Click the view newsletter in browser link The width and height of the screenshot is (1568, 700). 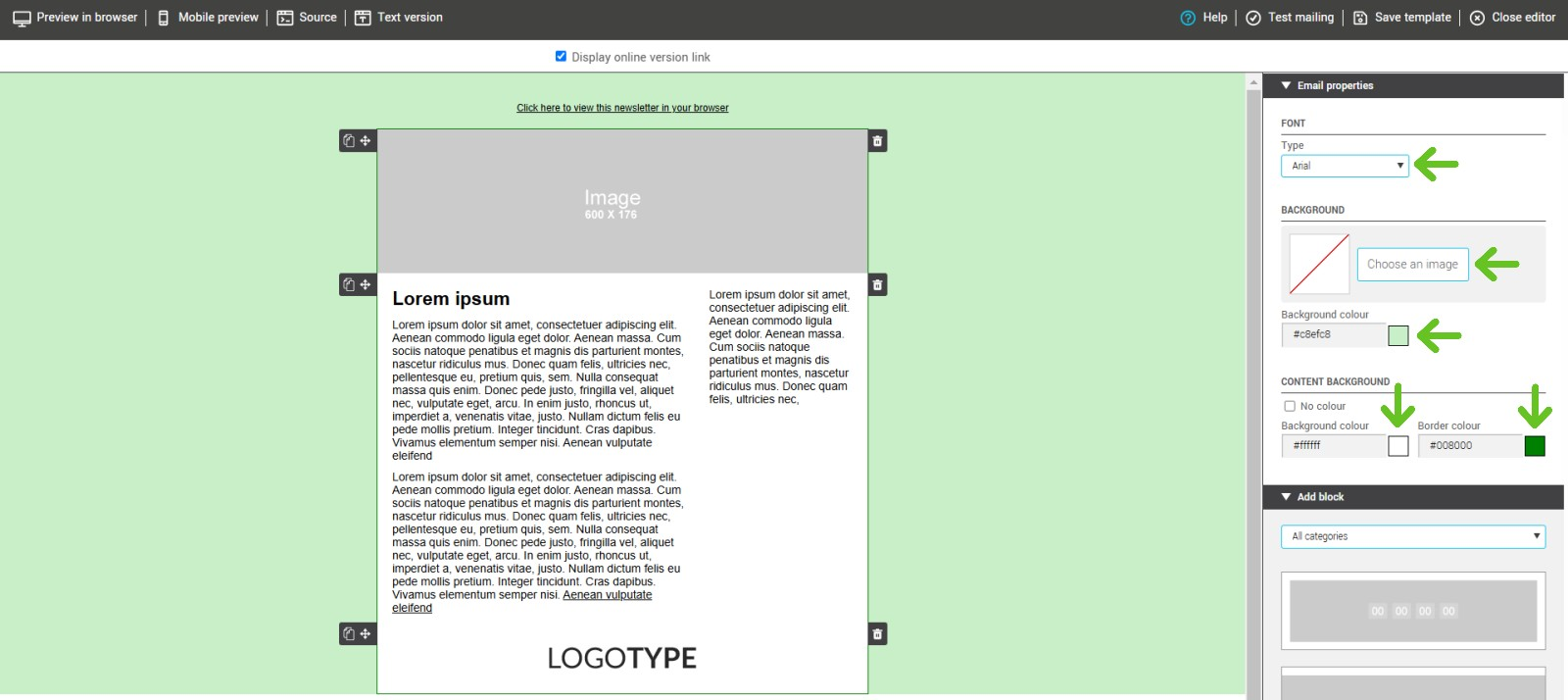pyautogui.click(x=622, y=108)
